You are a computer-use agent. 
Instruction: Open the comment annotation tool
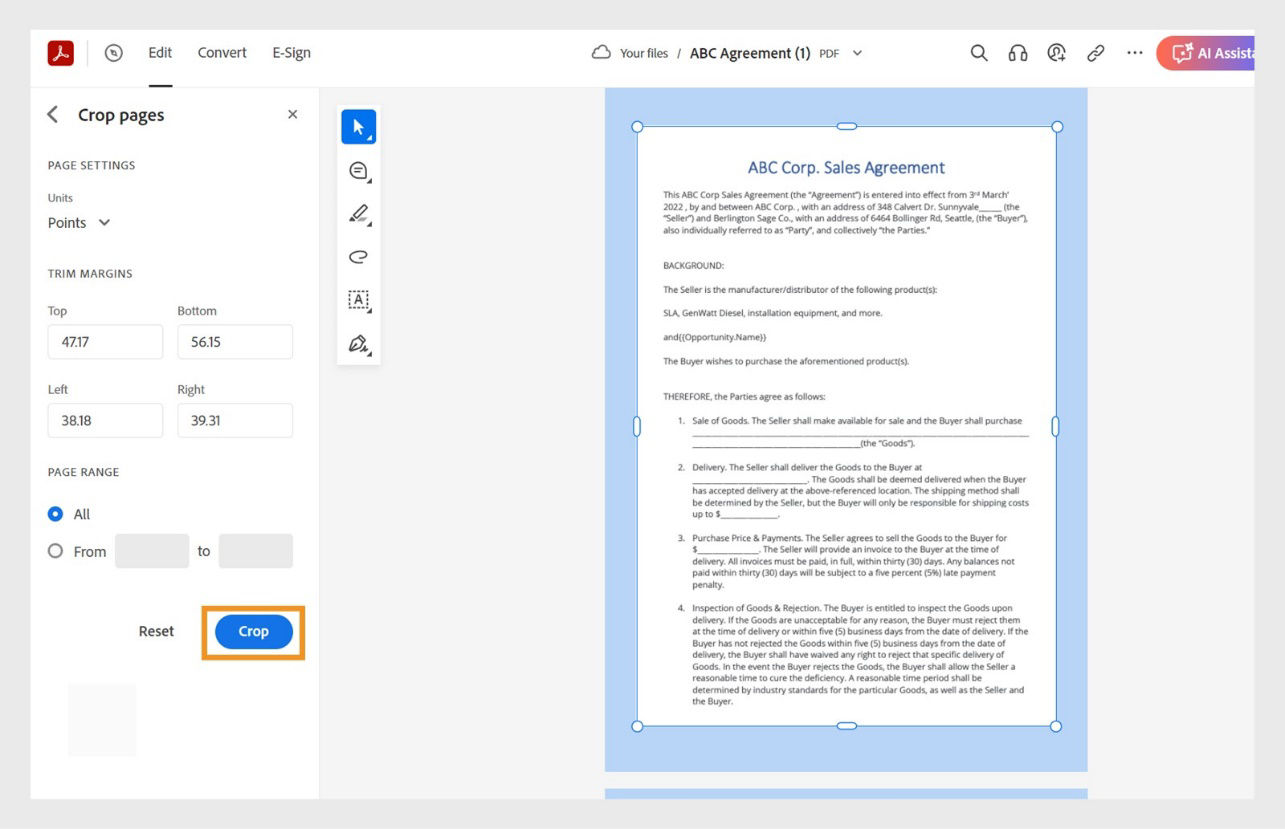coord(358,170)
